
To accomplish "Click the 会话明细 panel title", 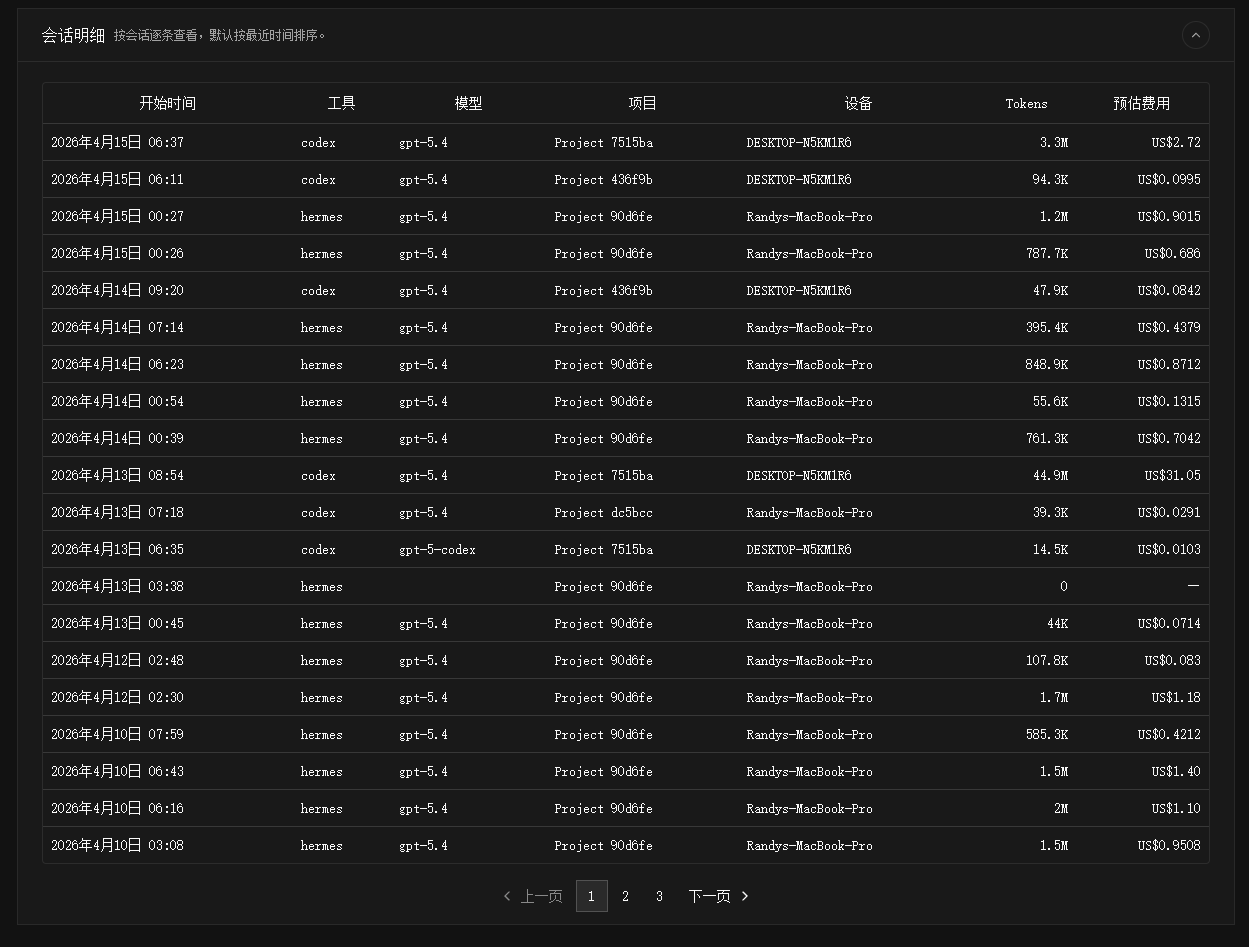I will [x=73, y=35].
